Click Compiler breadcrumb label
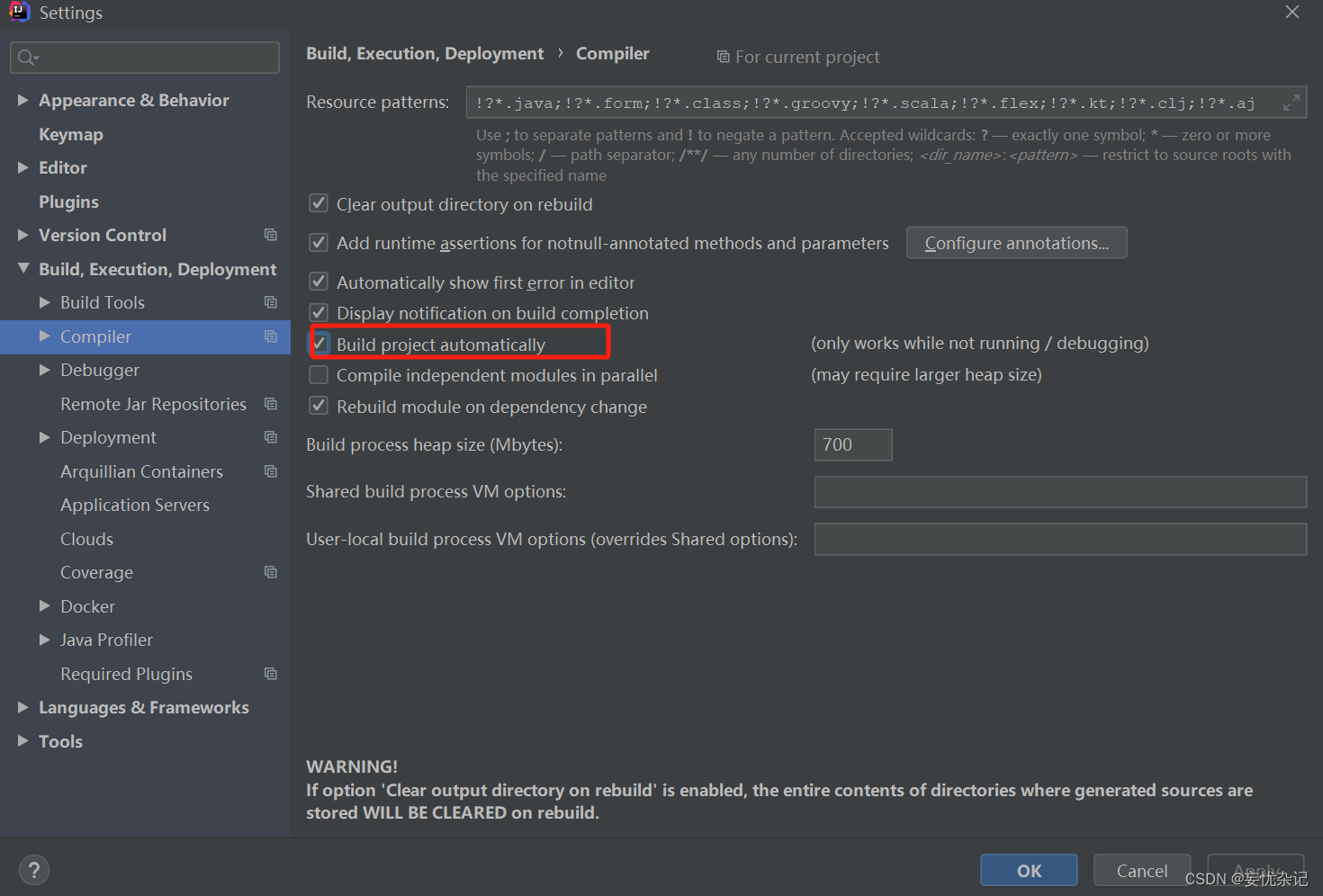Image resolution: width=1323 pixels, height=896 pixels. coord(612,53)
